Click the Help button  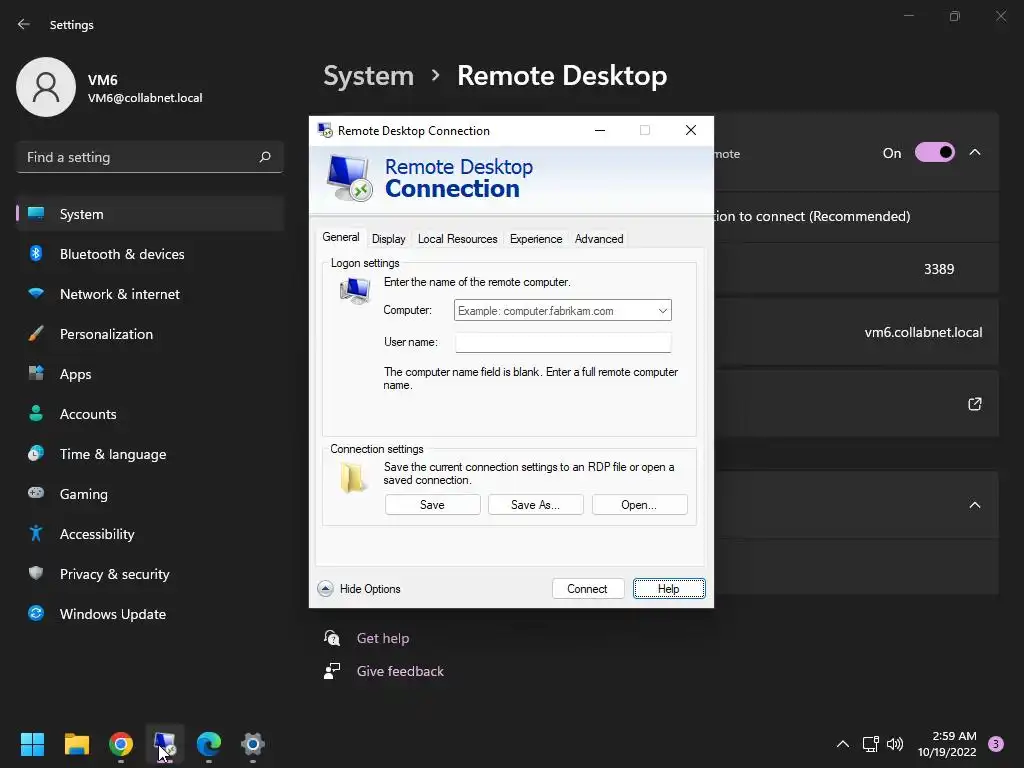669,589
